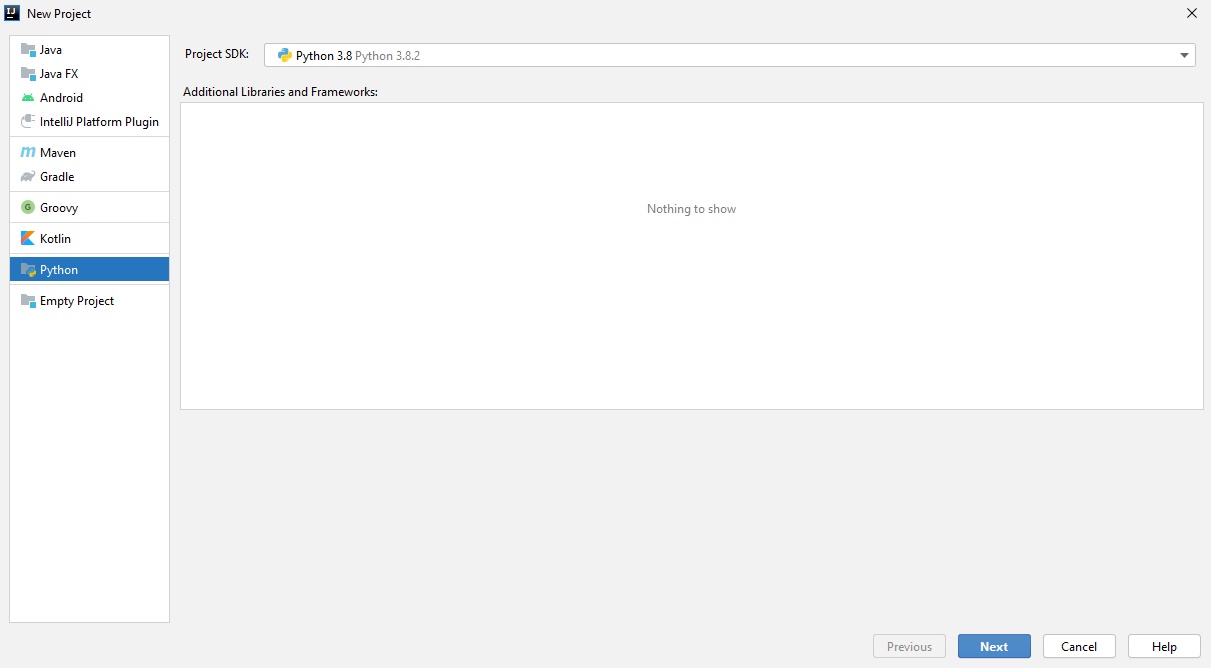Image resolution: width=1211 pixels, height=668 pixels.
Task: Select Java project type
Action: (x=89, y=49)
